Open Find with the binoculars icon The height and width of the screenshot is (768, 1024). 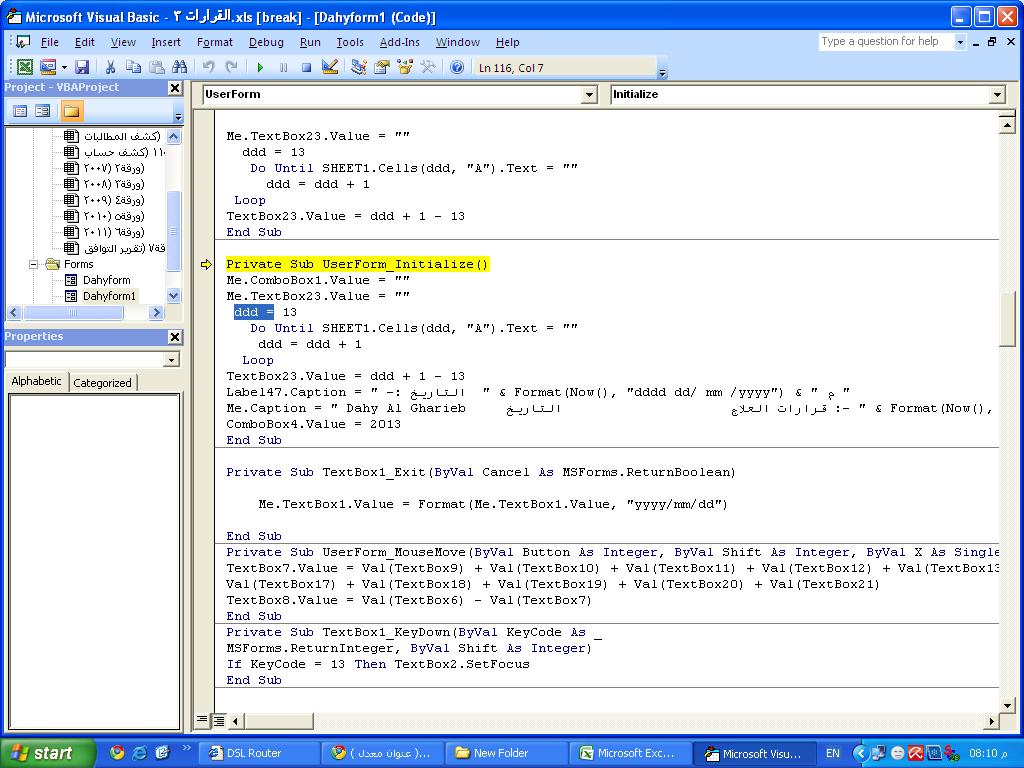click(180, 67)
